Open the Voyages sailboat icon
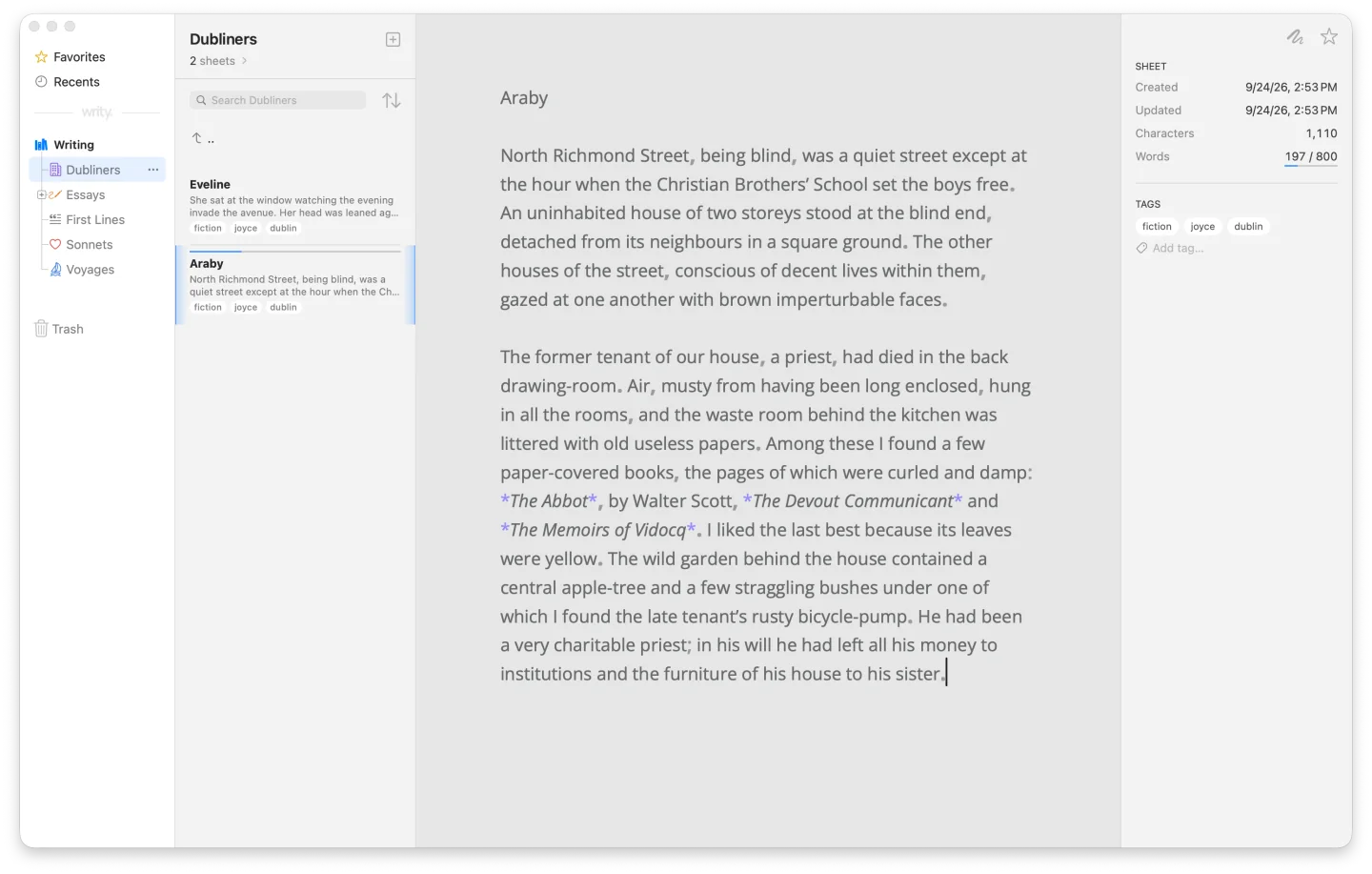Viewport: 1372px width, 874px height. tap(55, 270)
